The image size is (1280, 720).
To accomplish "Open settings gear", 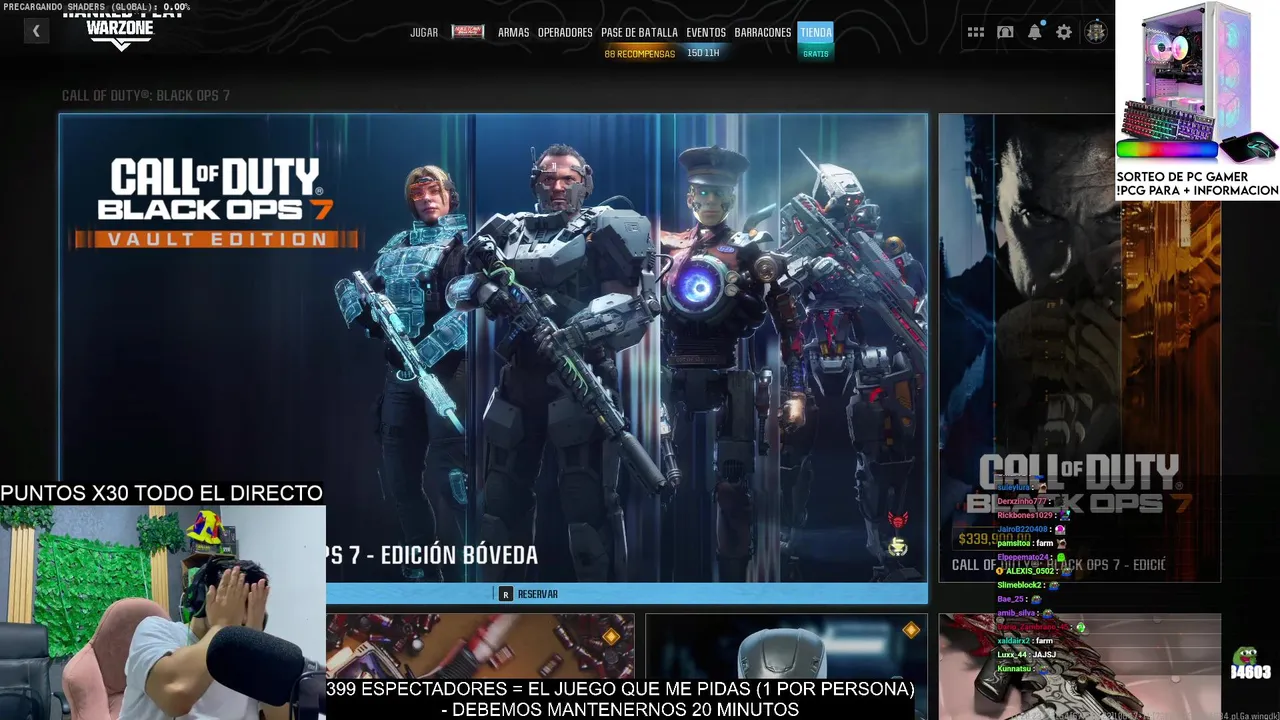I will point(1064,32).
